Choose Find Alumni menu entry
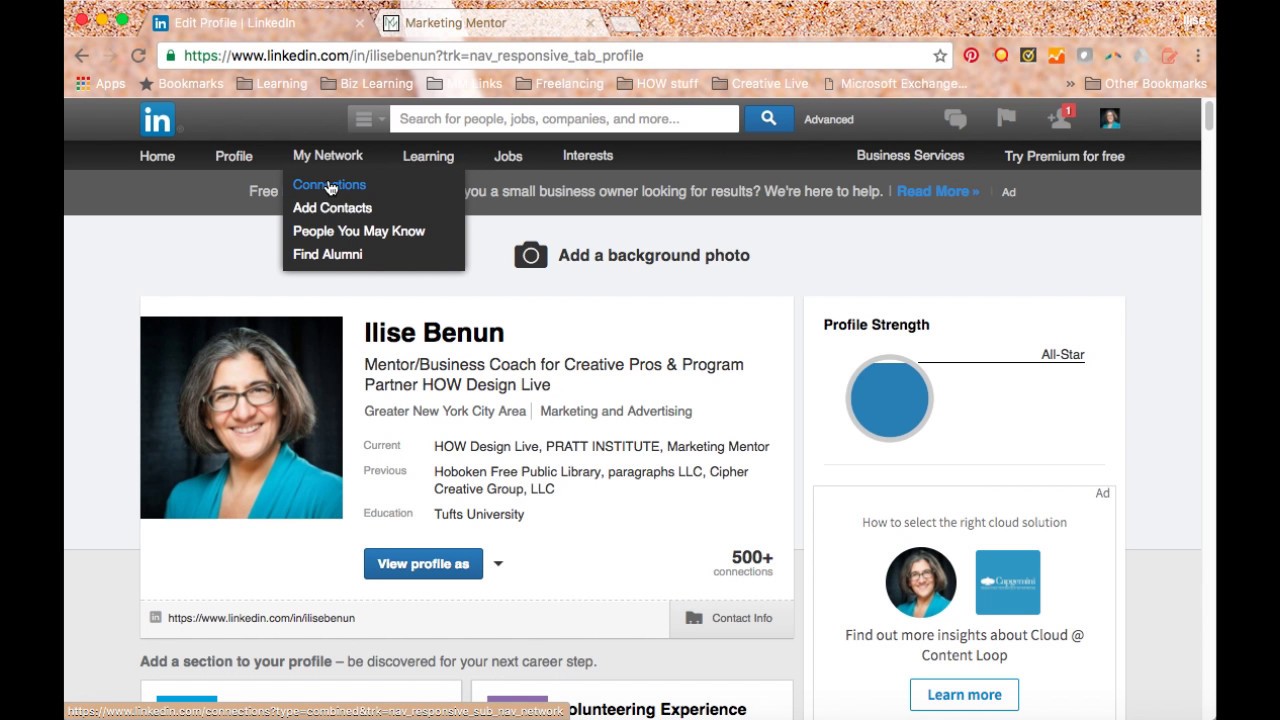The height and width of the screenshot is (720, 1280). point(327,254)
